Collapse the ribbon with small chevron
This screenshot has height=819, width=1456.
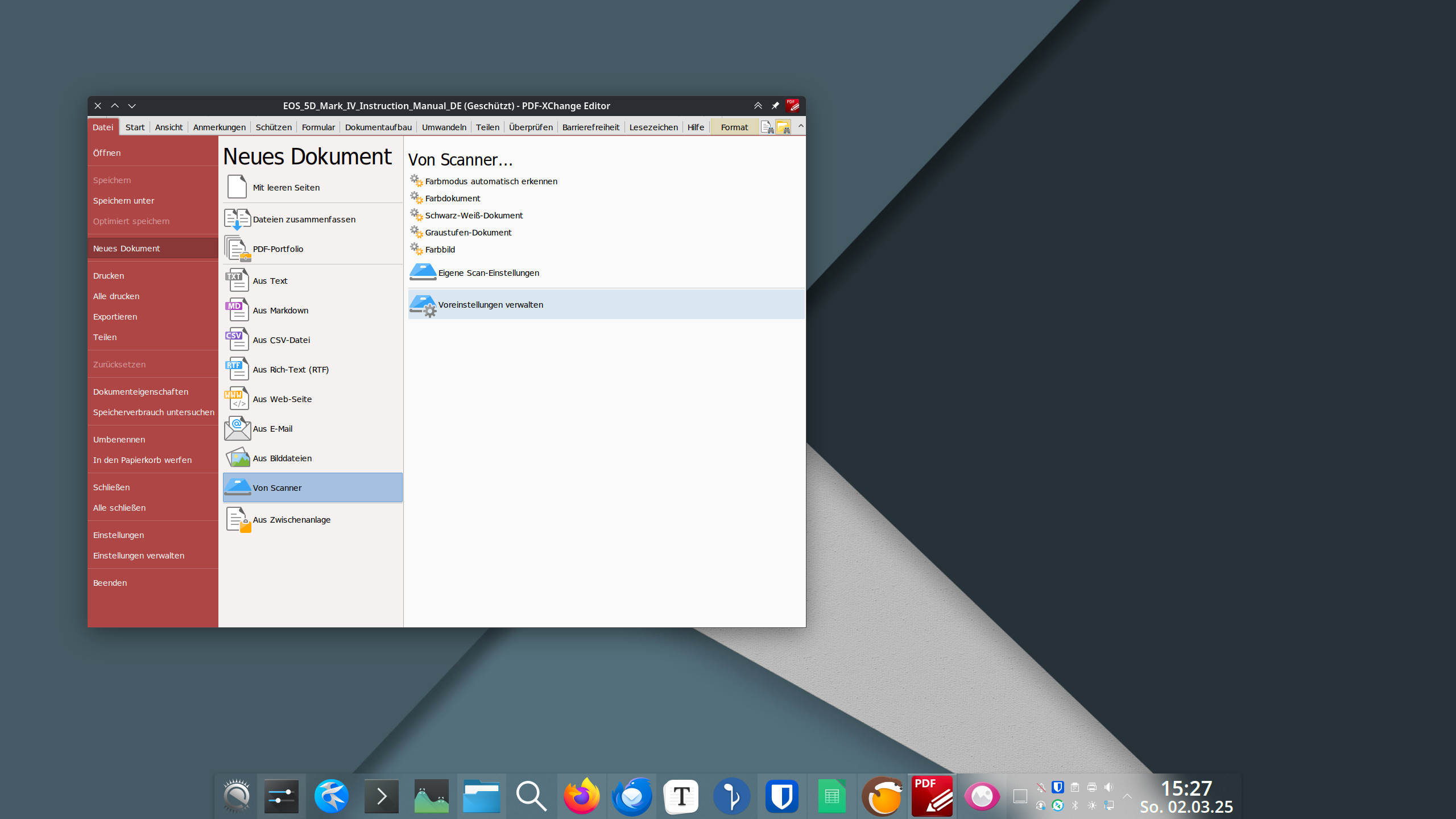point(801,126)
